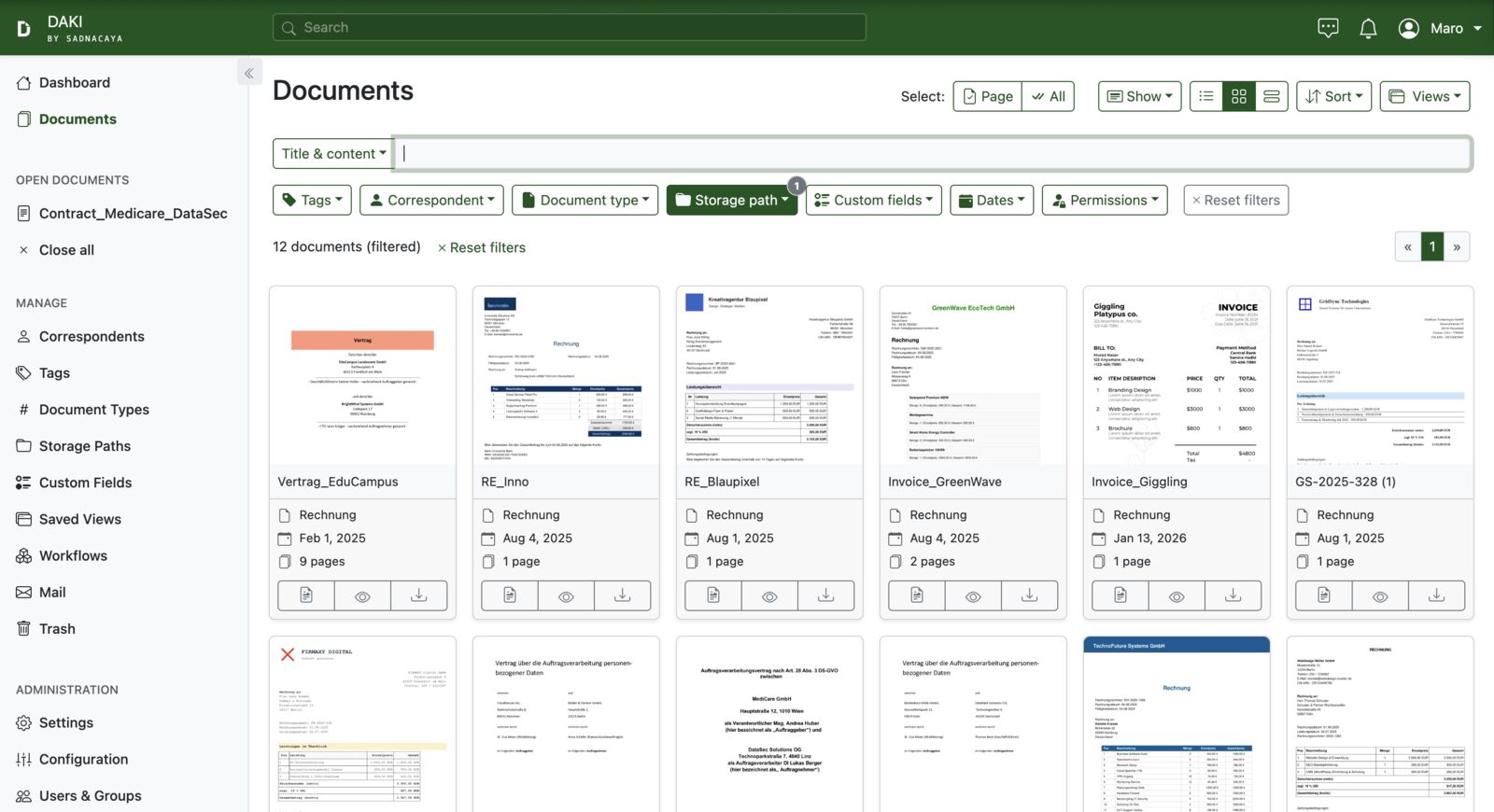Screen dimensions: 1494x812
Task: Open the Sort dropdown
Action: pyautogui.click(x=1333, y=96)
